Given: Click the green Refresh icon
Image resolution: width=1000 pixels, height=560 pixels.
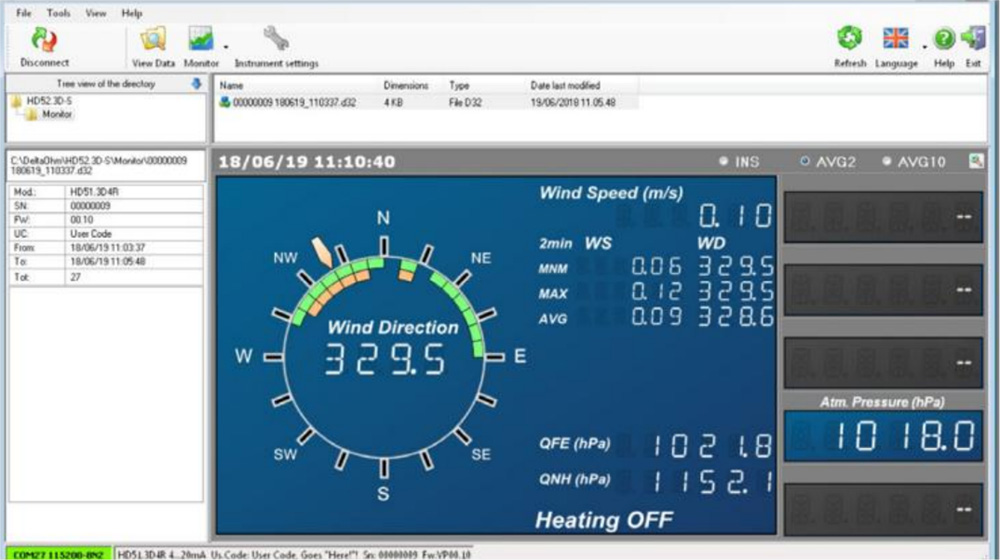Looking at the screenshot, I should click(x=849, y=38).
